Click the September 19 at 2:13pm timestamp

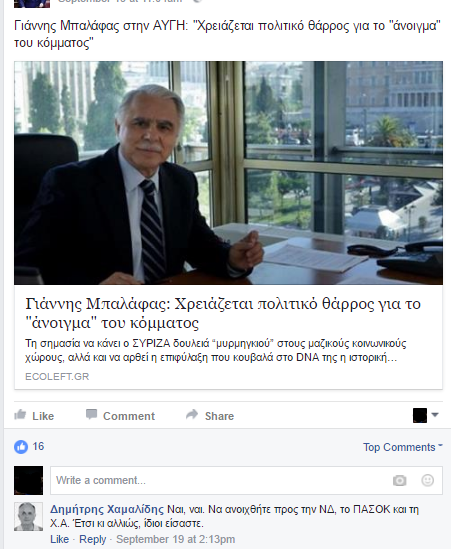coord(175,539)
